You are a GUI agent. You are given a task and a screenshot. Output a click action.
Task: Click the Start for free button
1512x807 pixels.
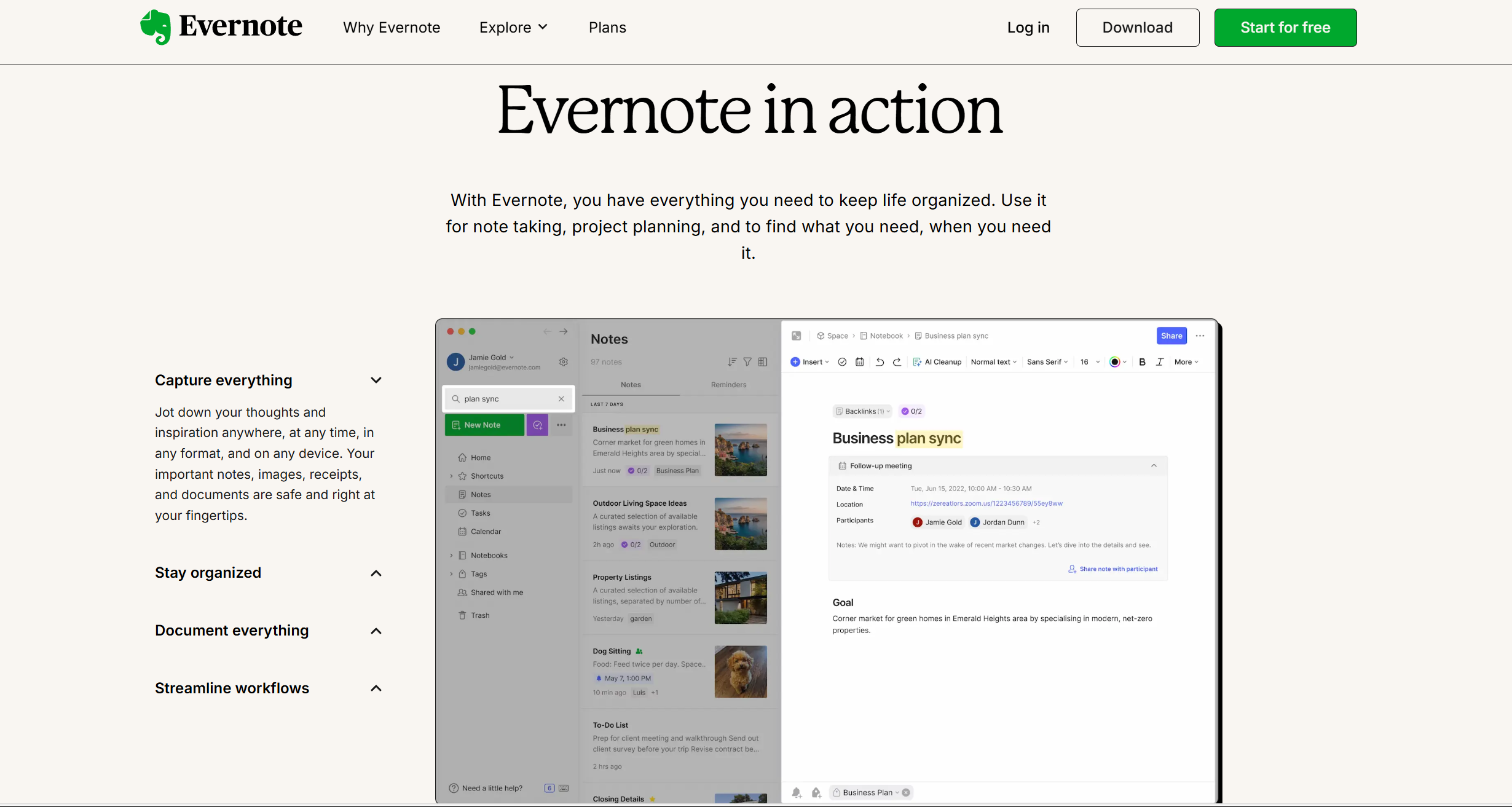click(x=1285, y=28)
